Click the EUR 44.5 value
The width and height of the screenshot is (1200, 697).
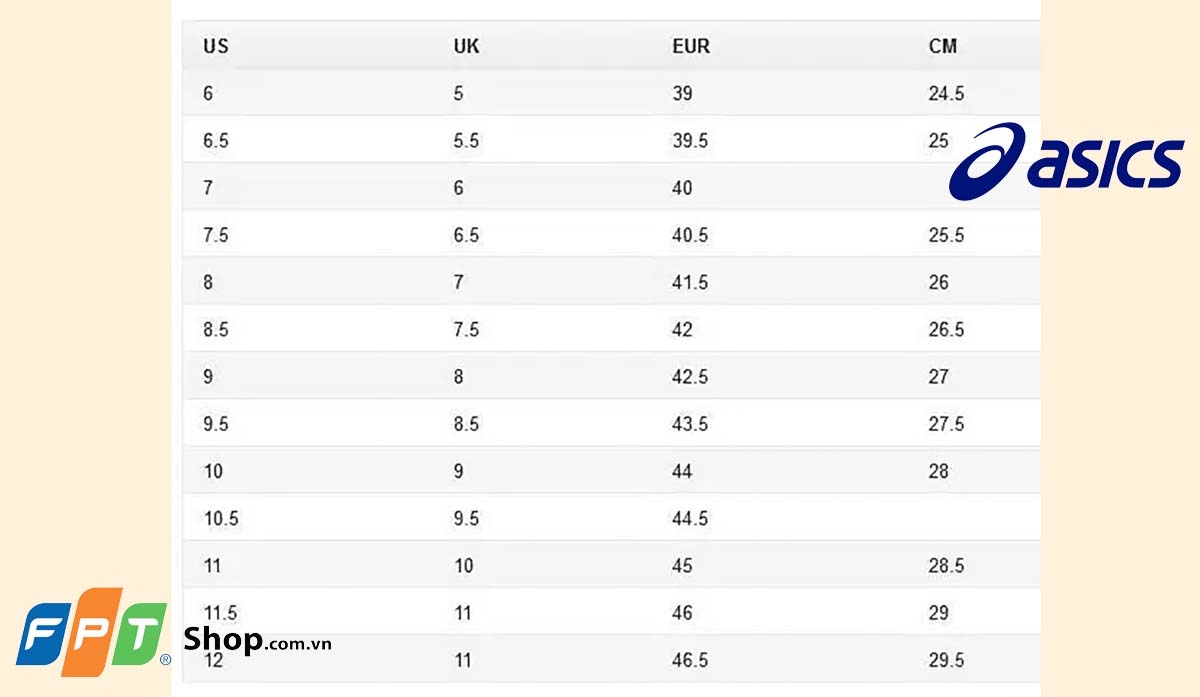click(x=690, y=519)
